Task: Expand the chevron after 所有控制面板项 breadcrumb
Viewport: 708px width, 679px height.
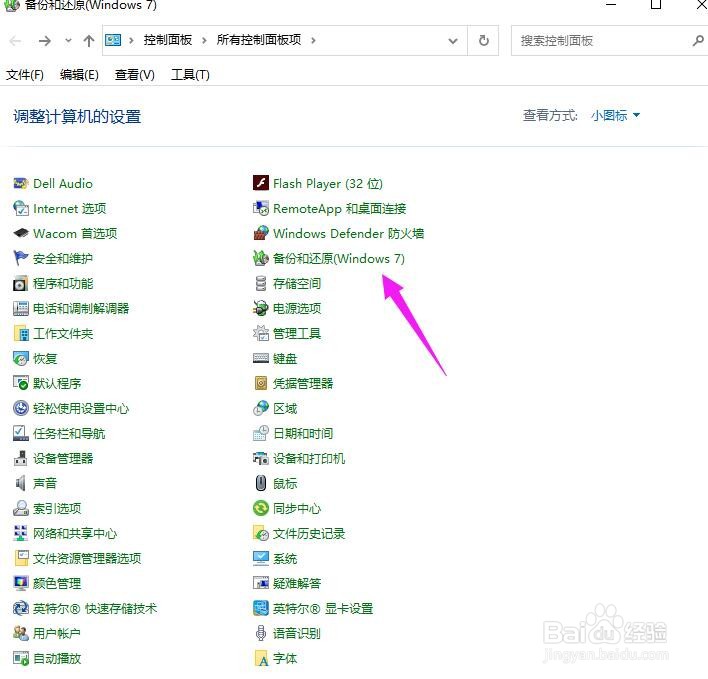Action: pyautogui.click(x=313, y=41)
